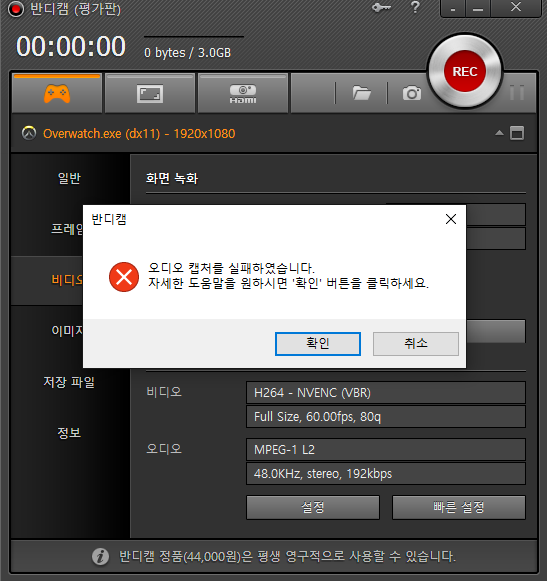547x581 pixels.
Task: Open help via the question mark icon
Action: pyautogui.click(x=415, y=7)
